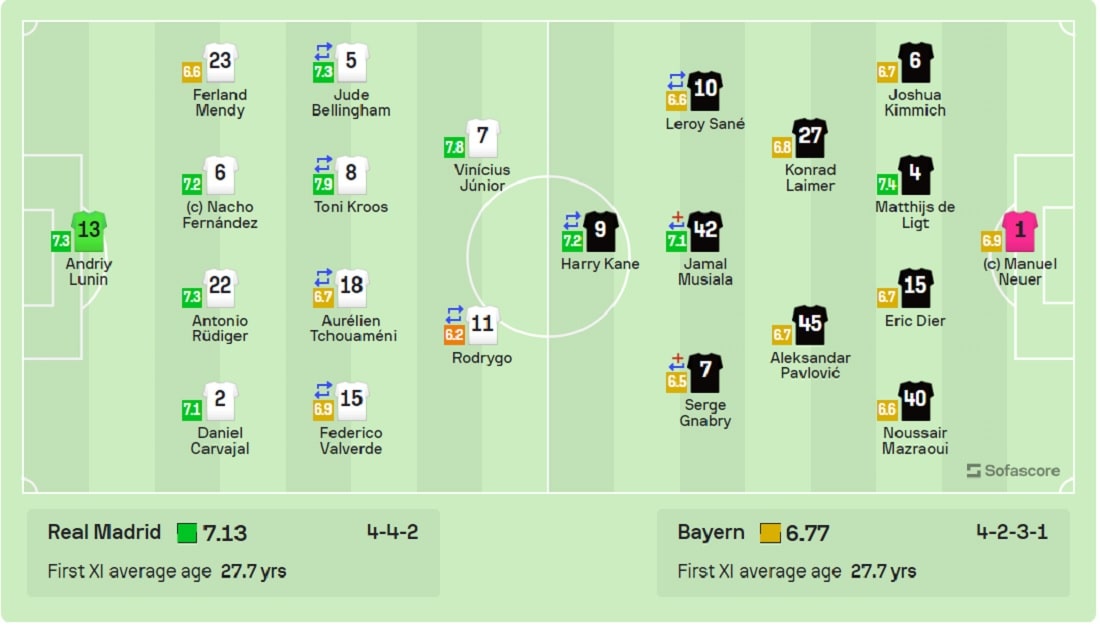This screenshot has width=1100, height=626.
Task: Click the substitution arrows beside Rodrygo
Action: pos(455,314)
